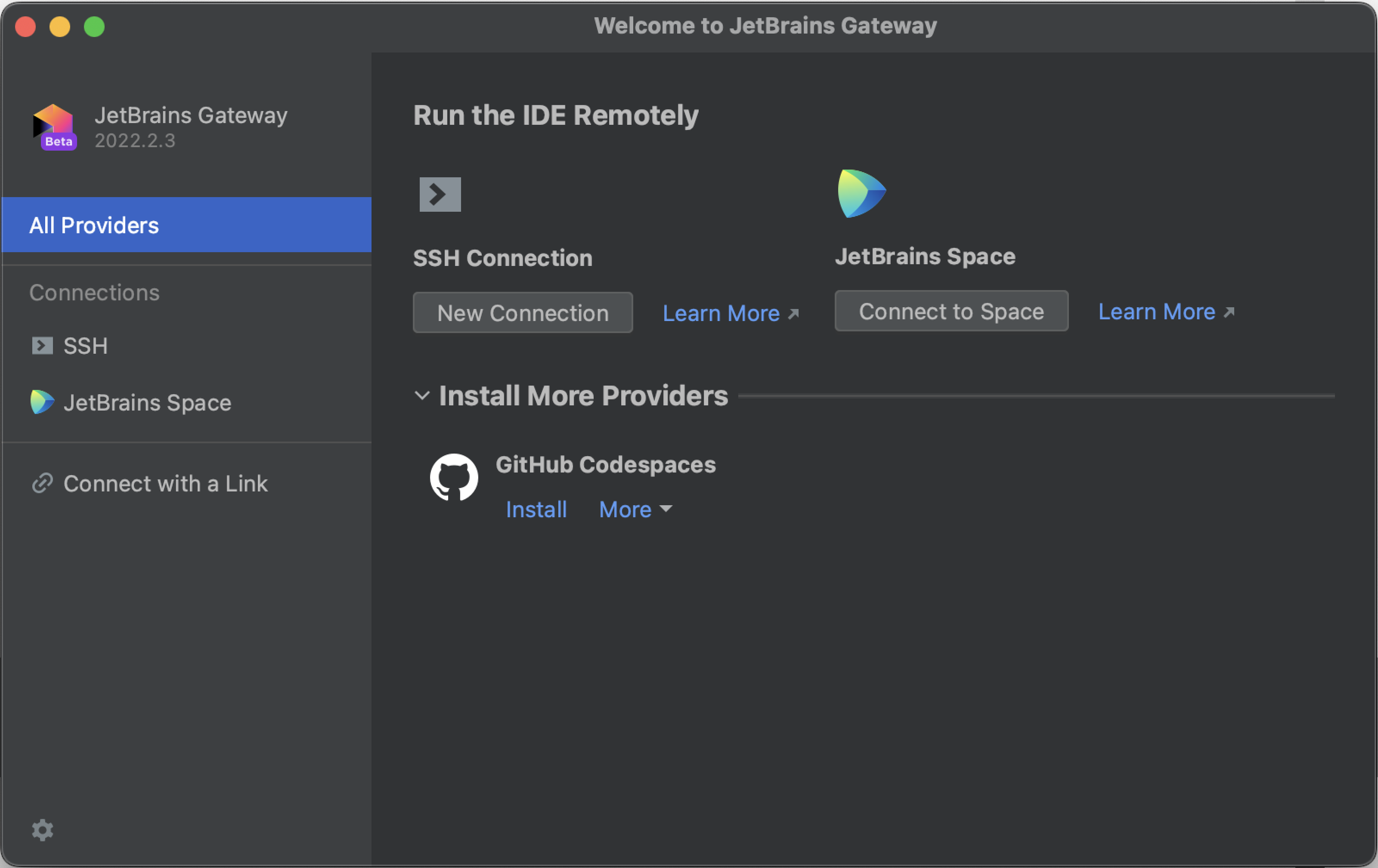Open Learn More for JetBrains Space

[1157, 312]
